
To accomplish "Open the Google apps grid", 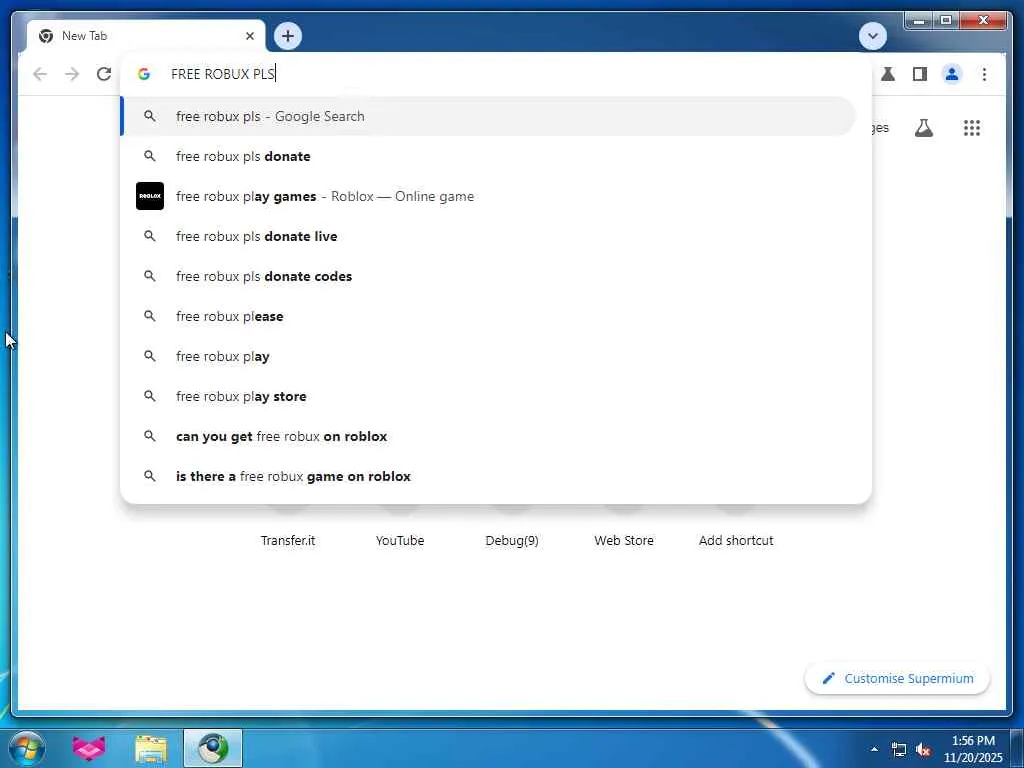I will [x=972, y=128].
